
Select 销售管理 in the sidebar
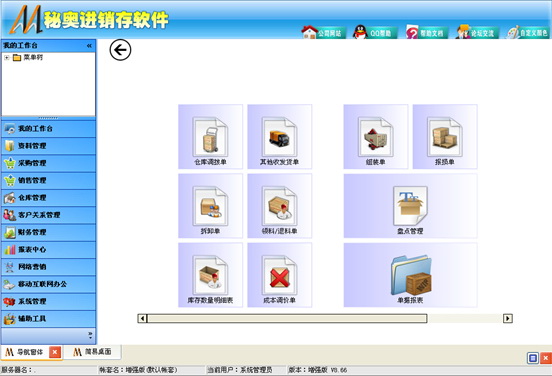pyautogui.click(x=49, y=180)
